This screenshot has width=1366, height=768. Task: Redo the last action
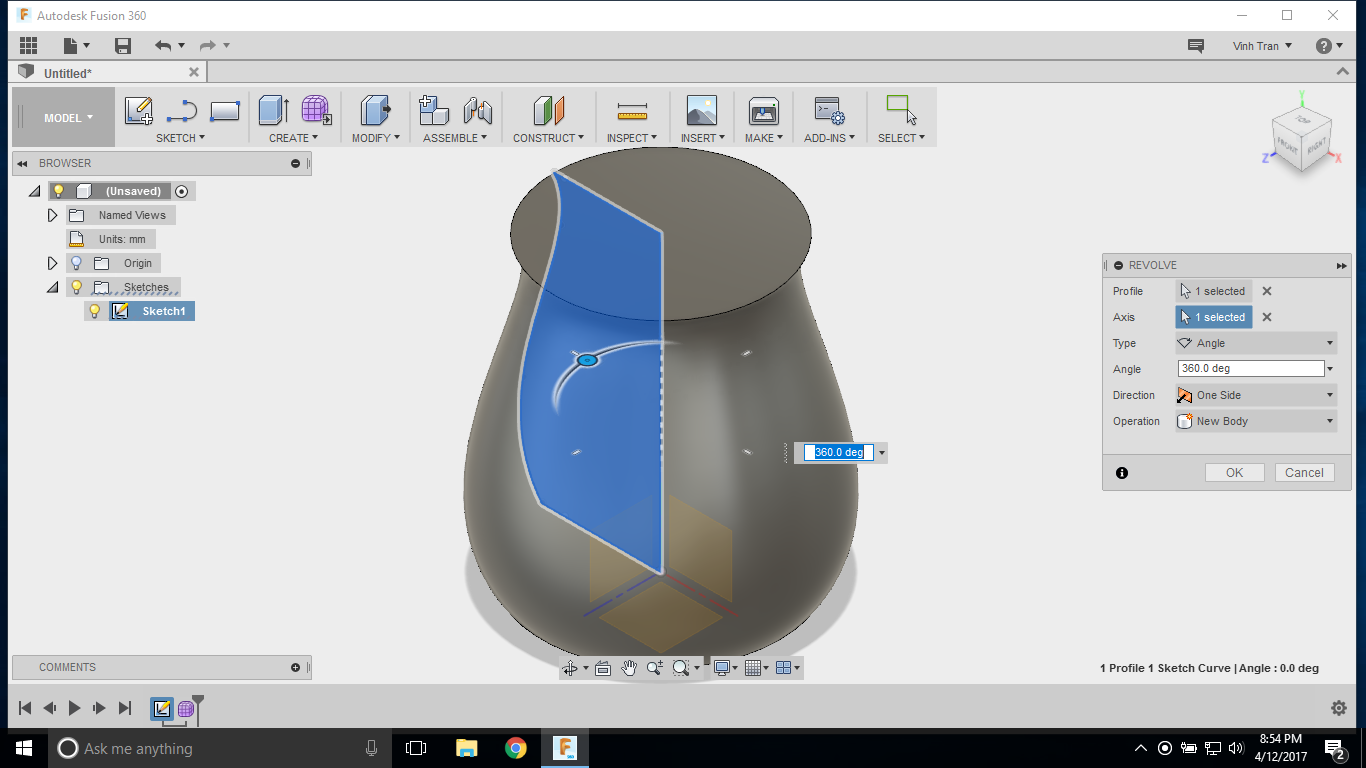[208, 46]
